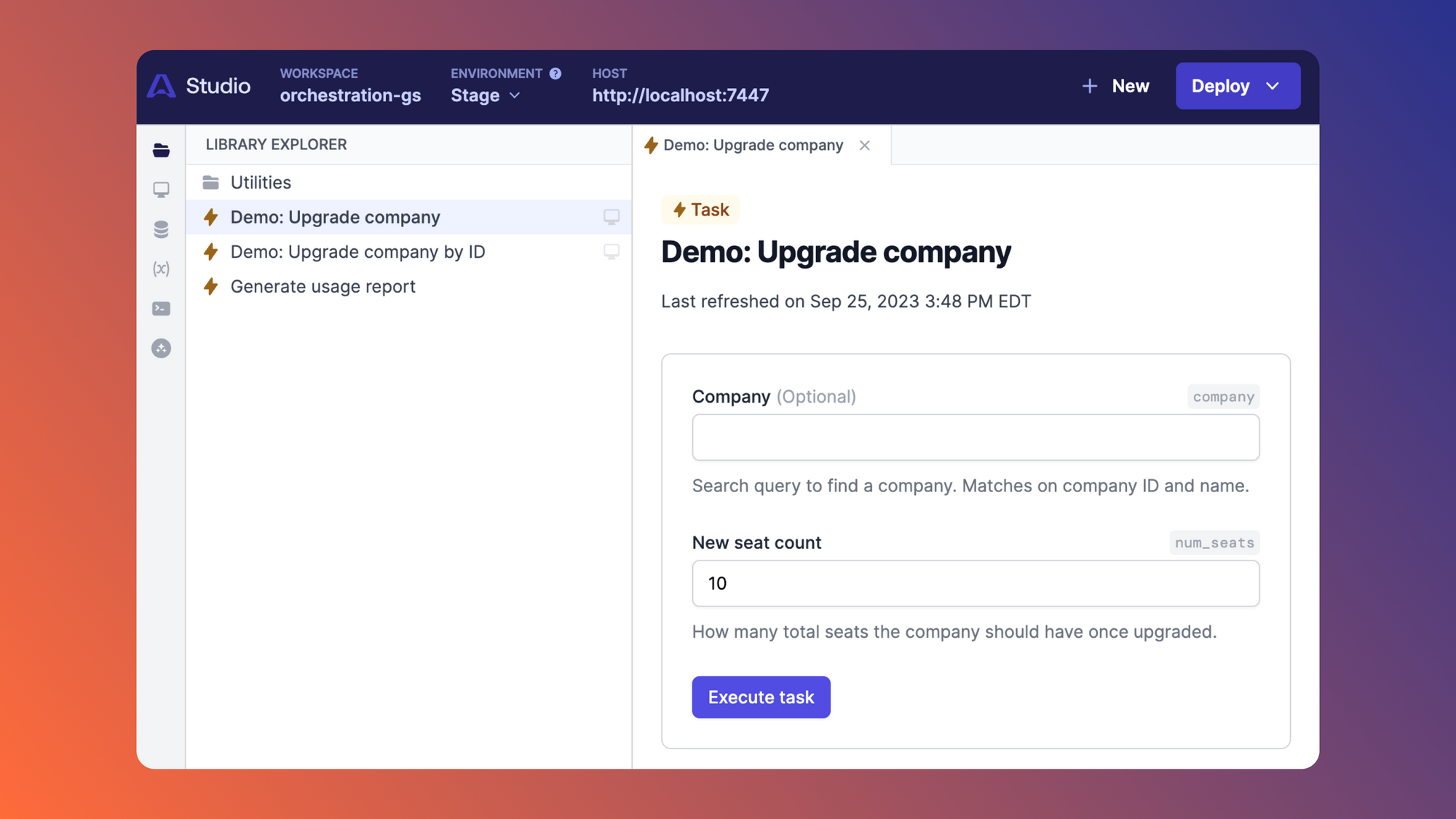Select the Utilities folder icon
This screenshot has width=1456, height=819.
(x=211, y=182)
